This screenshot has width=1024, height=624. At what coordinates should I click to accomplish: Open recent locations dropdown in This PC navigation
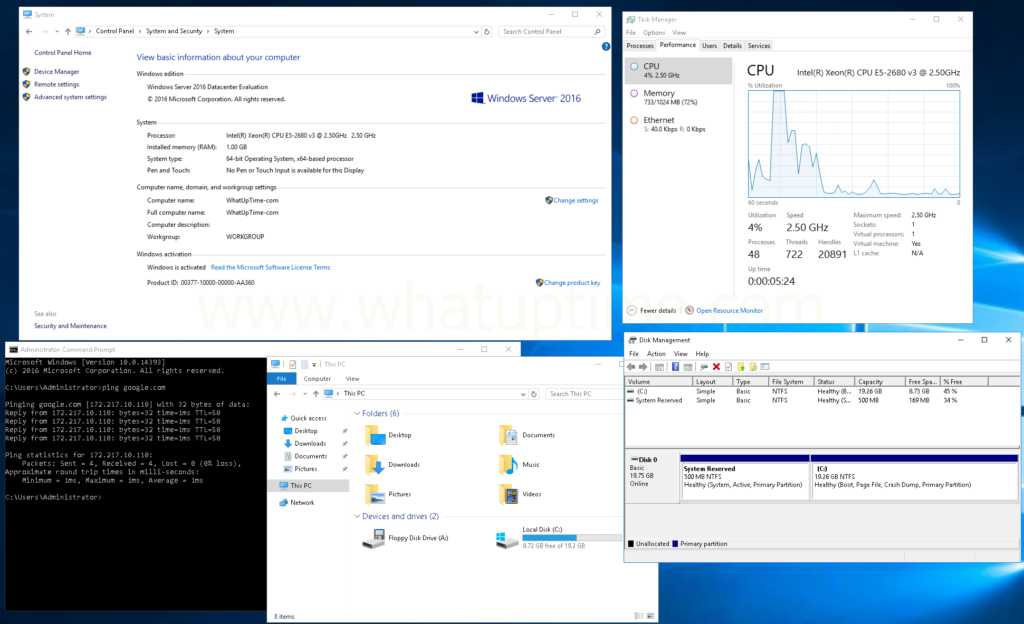305,394
